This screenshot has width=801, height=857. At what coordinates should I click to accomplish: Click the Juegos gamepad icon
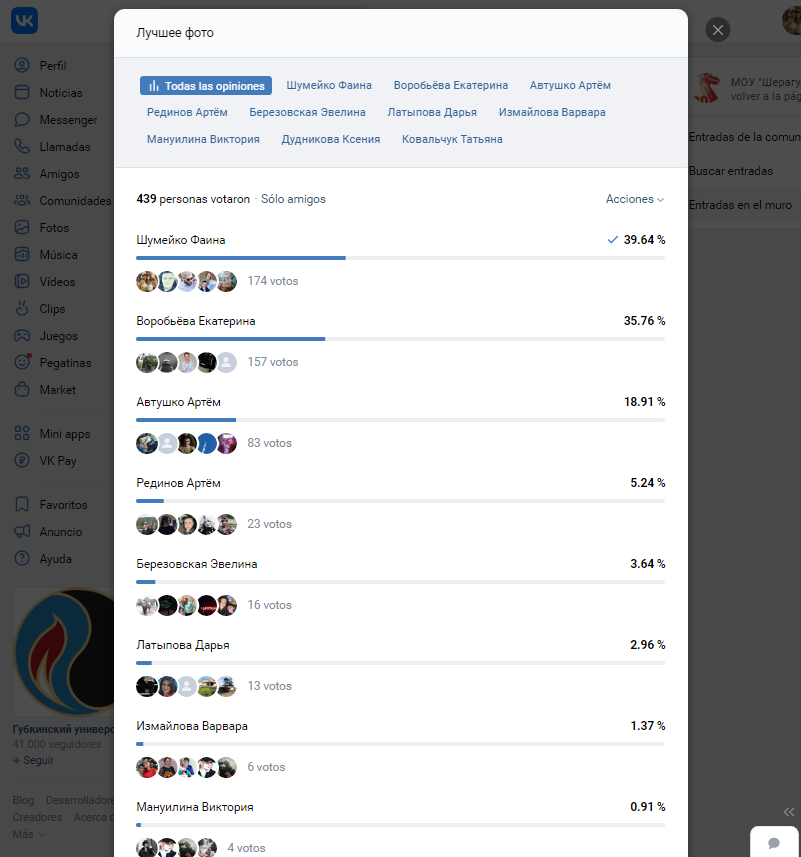coord(22,336)
